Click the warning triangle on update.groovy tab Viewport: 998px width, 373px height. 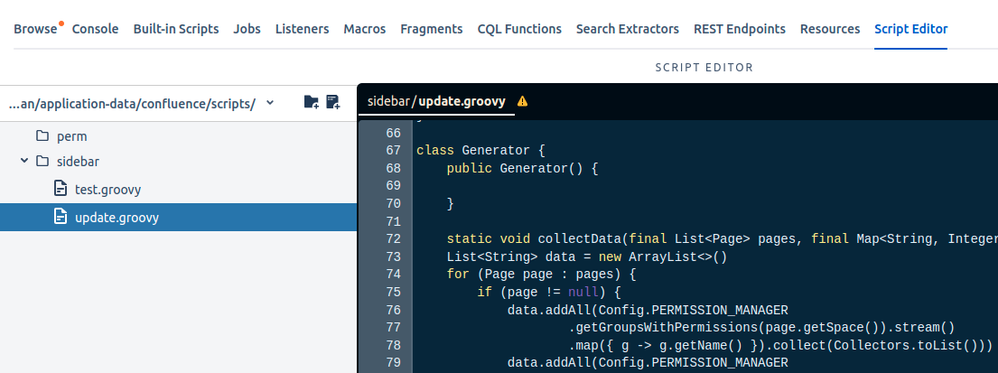(x=523, y=101)
